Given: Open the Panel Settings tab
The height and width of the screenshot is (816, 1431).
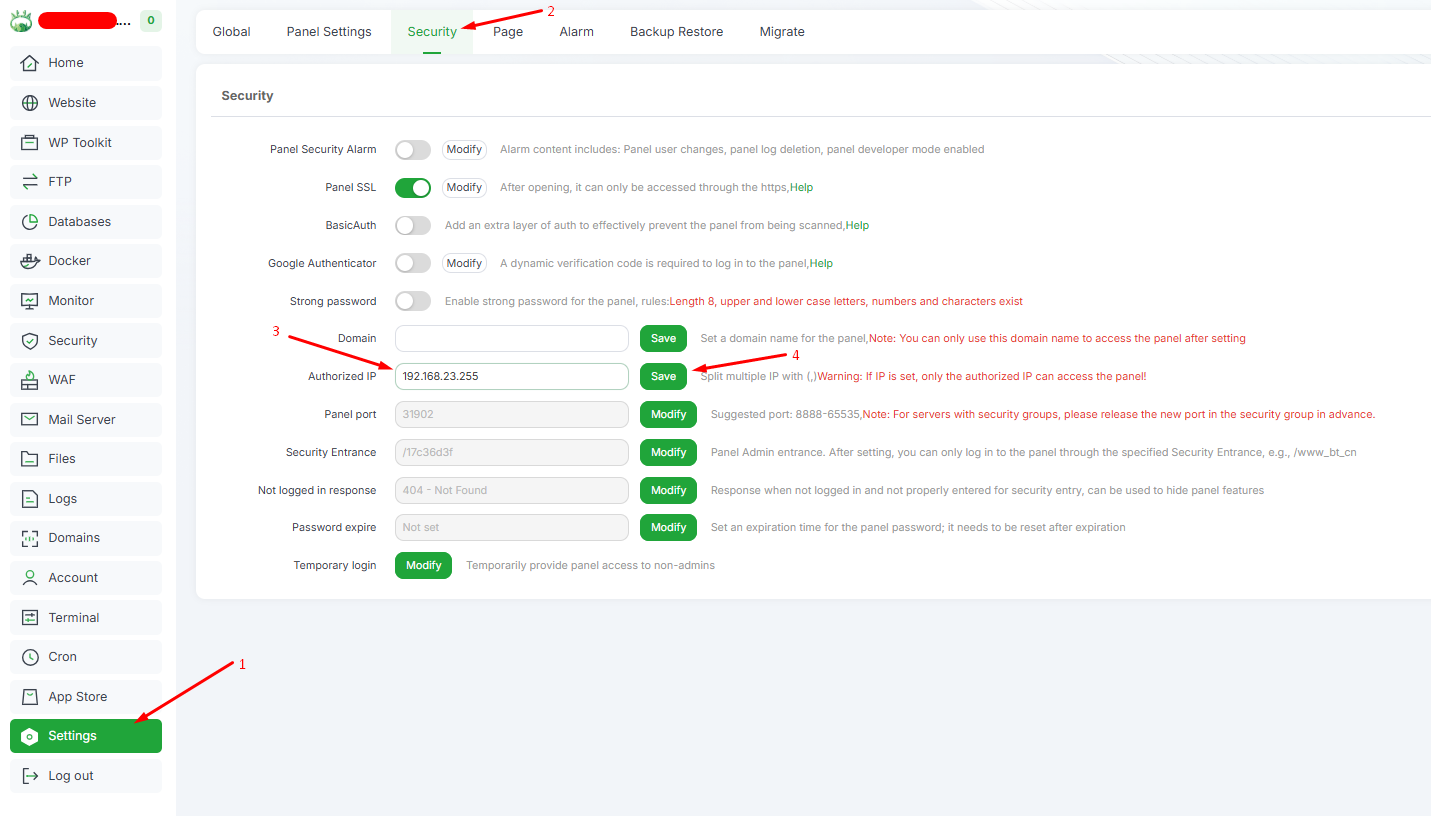Looking at the screenshot, I should (x=329, y=32).
